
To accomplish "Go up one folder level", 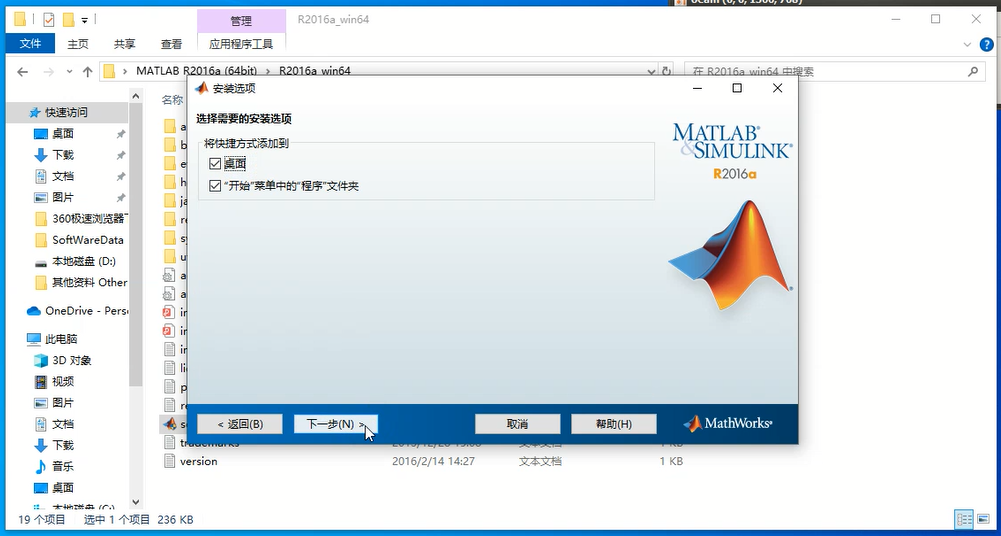I will 88,72.
